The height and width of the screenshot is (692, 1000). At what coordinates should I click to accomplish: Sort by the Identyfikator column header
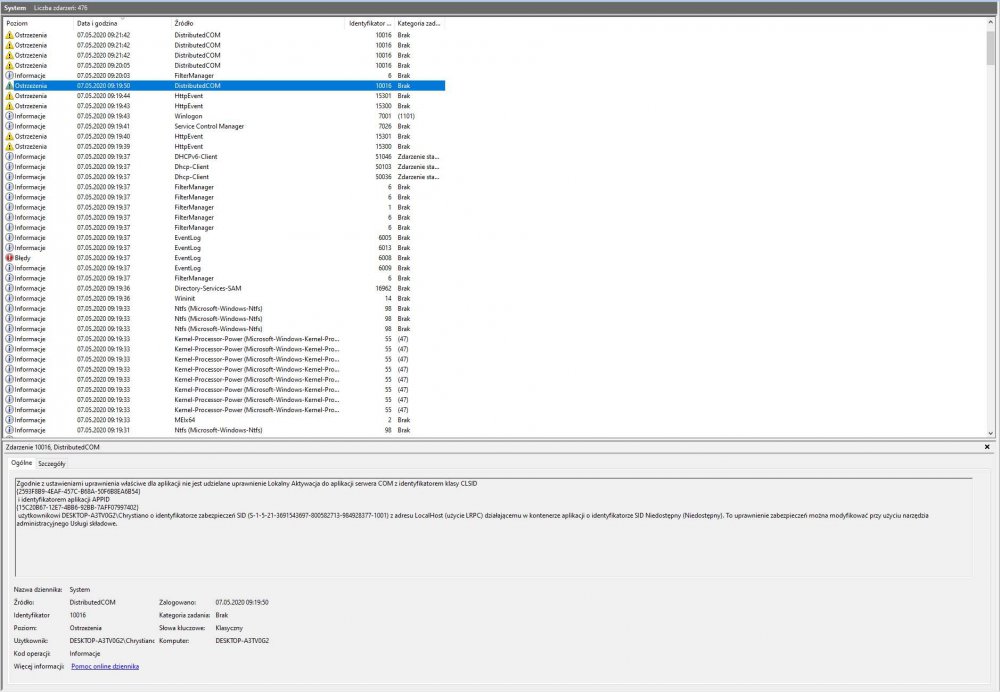370,23
